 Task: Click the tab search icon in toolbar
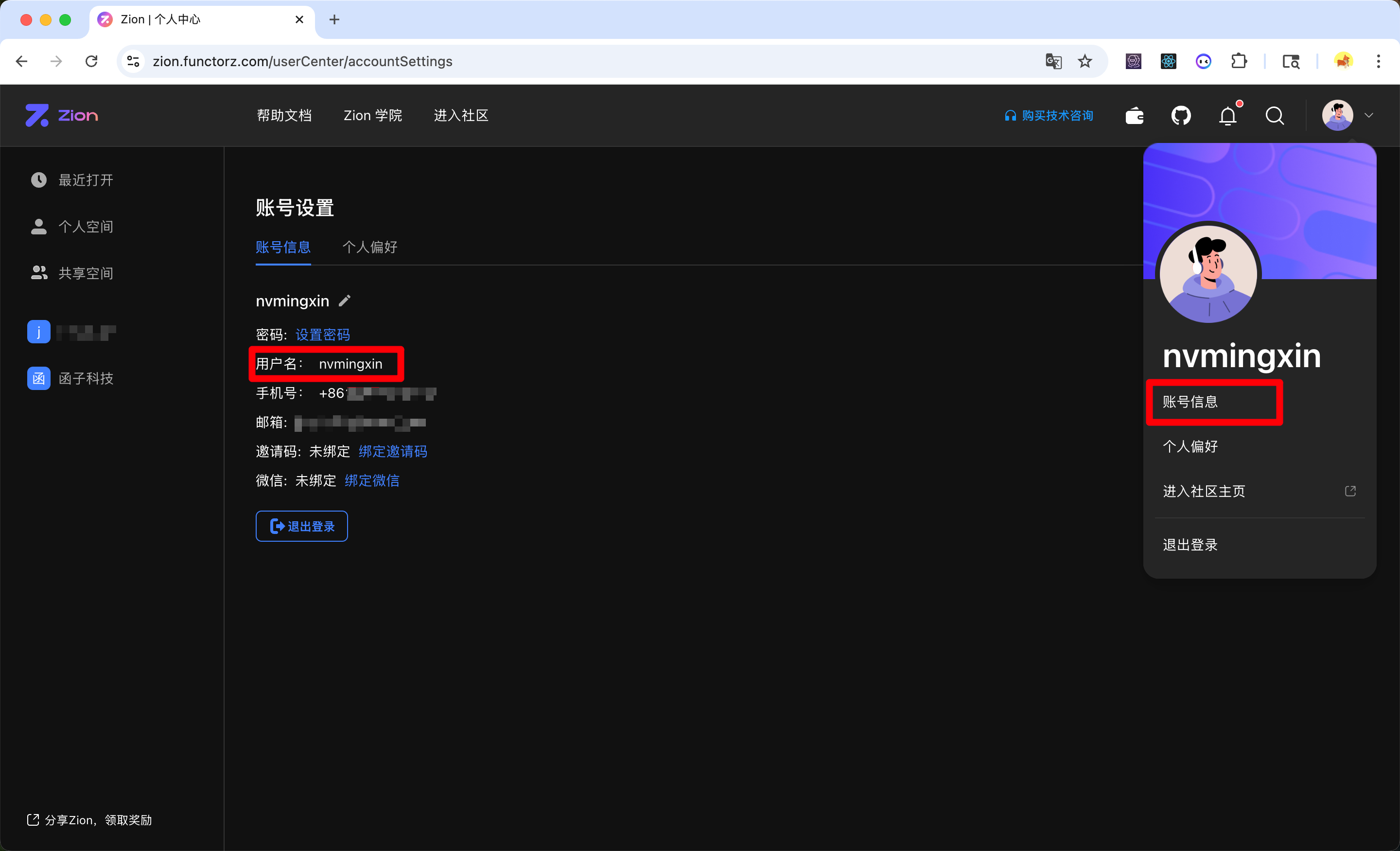click(1291, 61)
